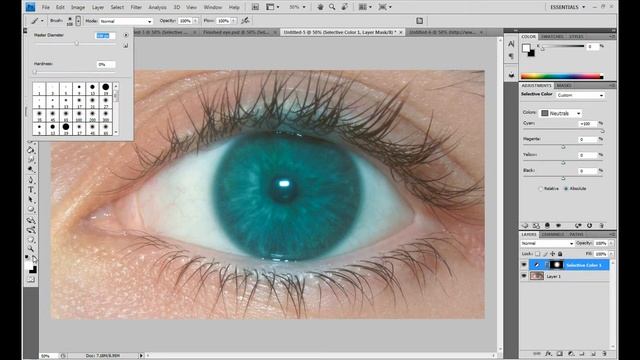Click lock all padlock icon in Layers panel
The width and height of the screenshot is (640, 360).
560,253
